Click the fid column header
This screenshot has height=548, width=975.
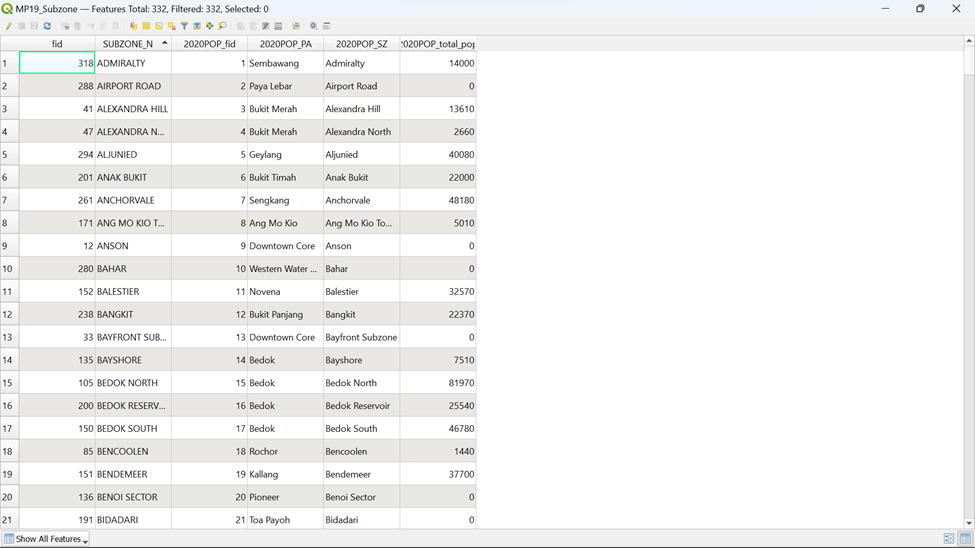tap(57, 44)
